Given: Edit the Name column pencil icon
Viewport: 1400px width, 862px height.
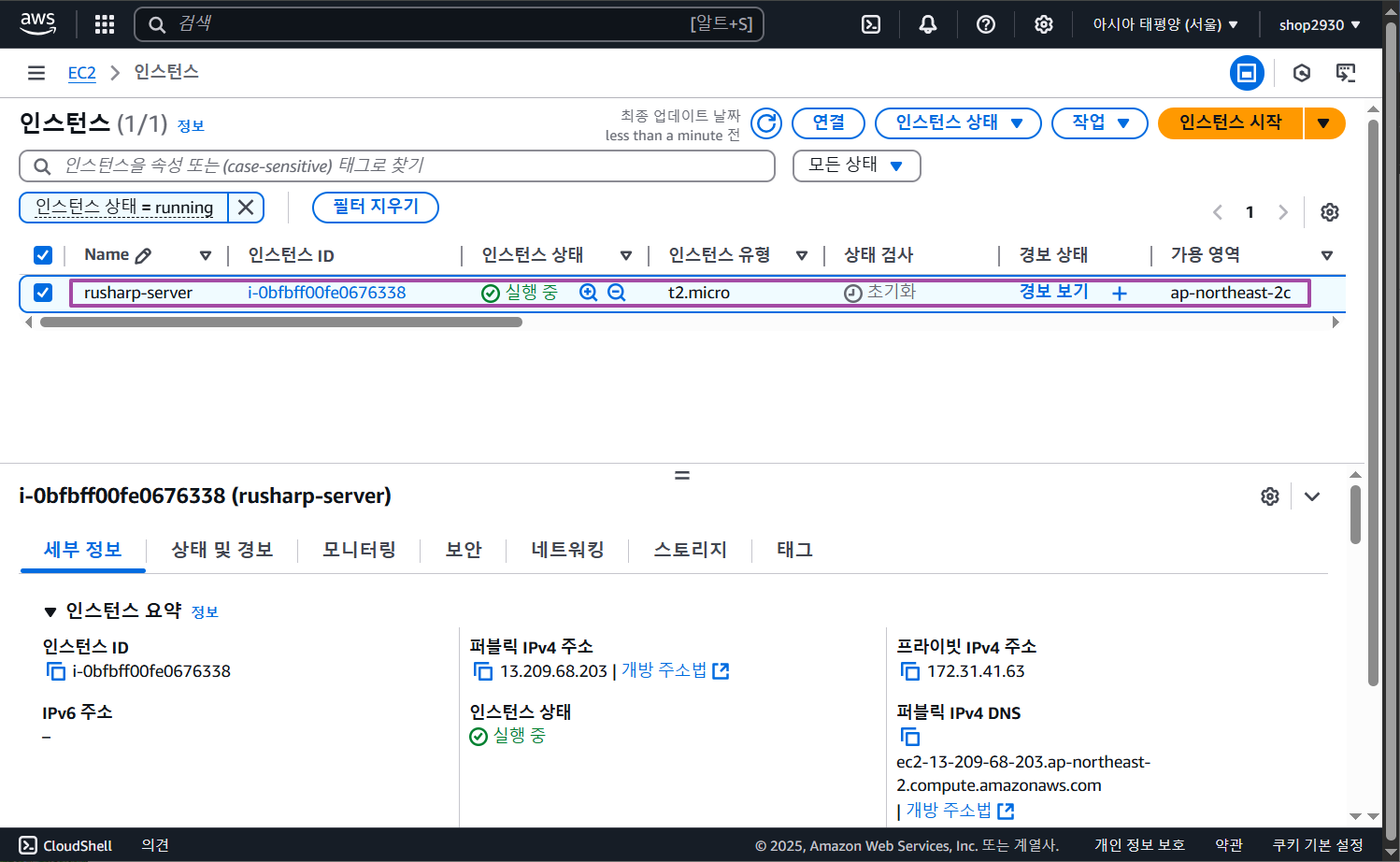Looking at the screenshot, I should [143, 255].
